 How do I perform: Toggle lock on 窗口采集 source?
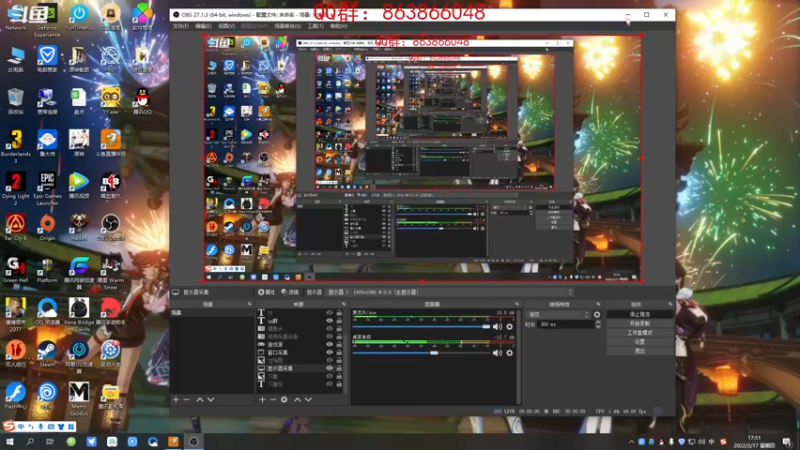coord(339,353)
